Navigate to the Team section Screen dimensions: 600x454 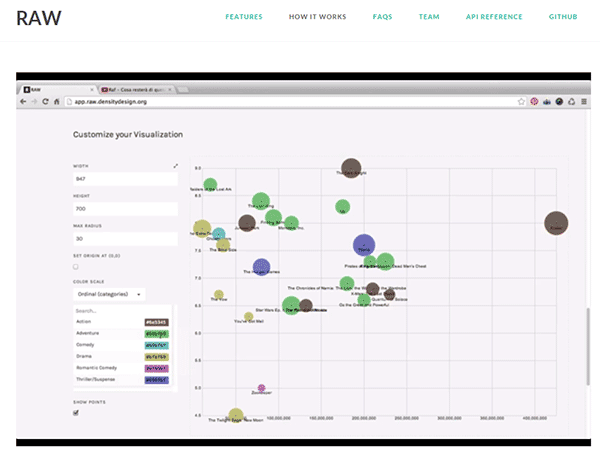[x=429, y=17]
